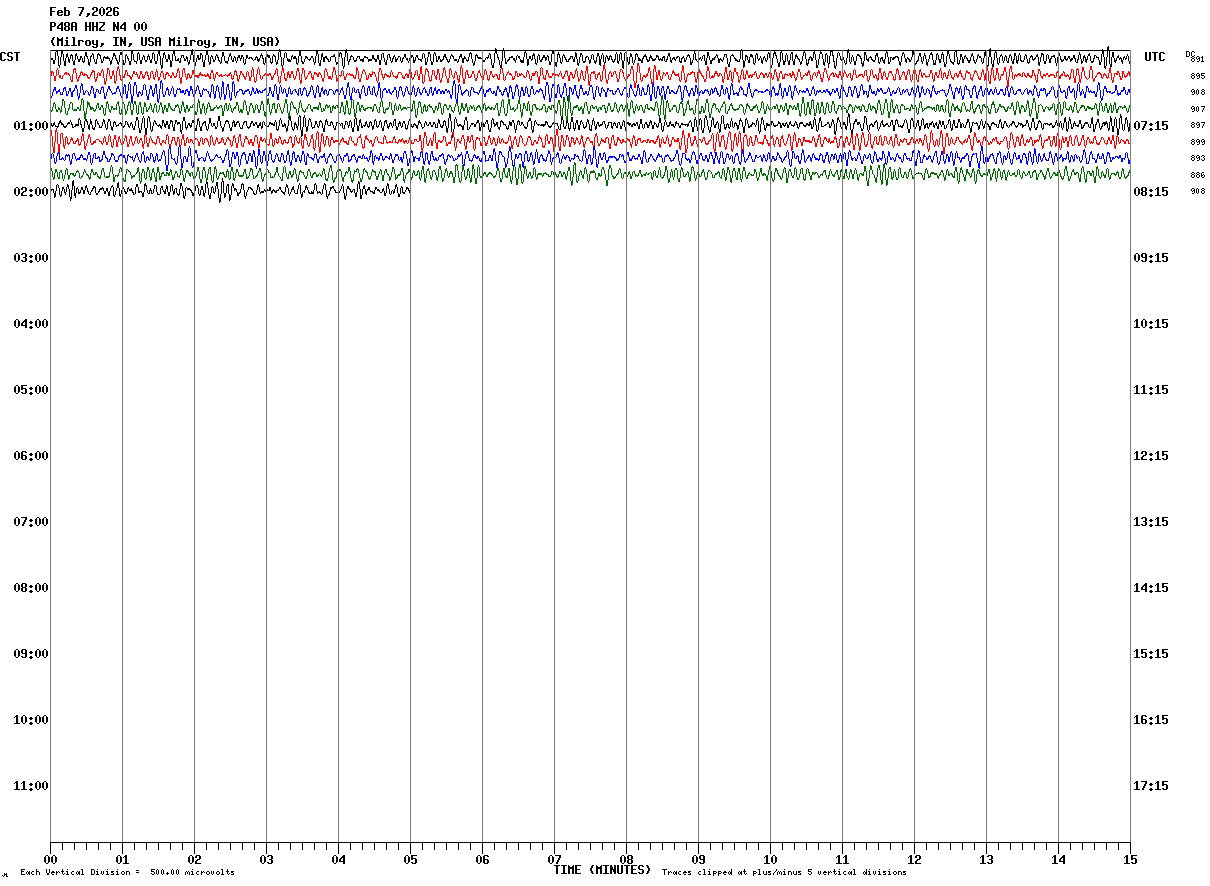Viewport: 1210px width, 886px height.
Task: Click the minute axis label "10"
Action: [770, 859]
